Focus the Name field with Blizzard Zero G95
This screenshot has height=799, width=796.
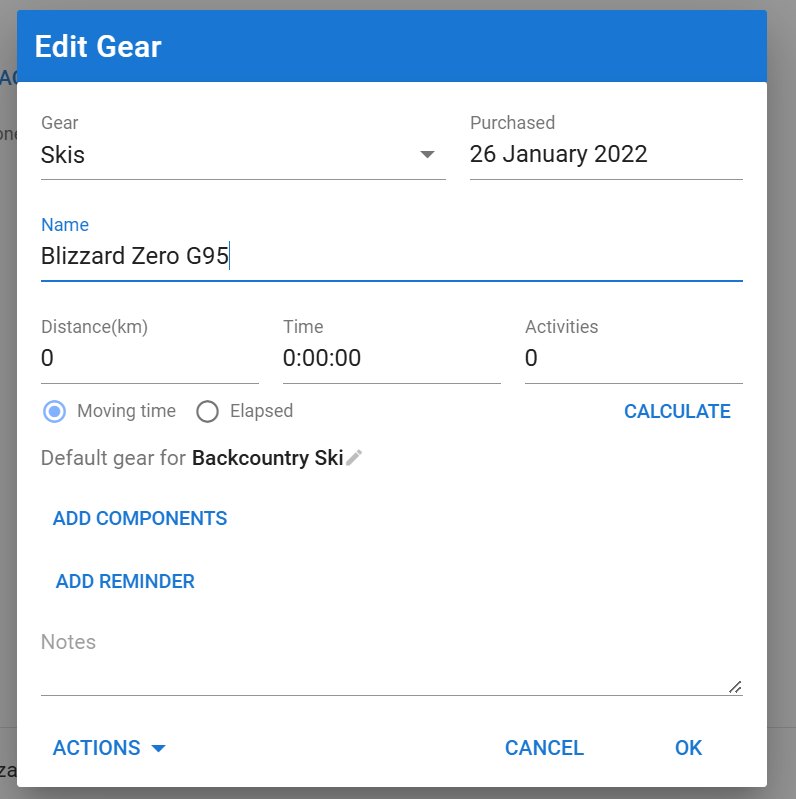click(x=391, y=256)
